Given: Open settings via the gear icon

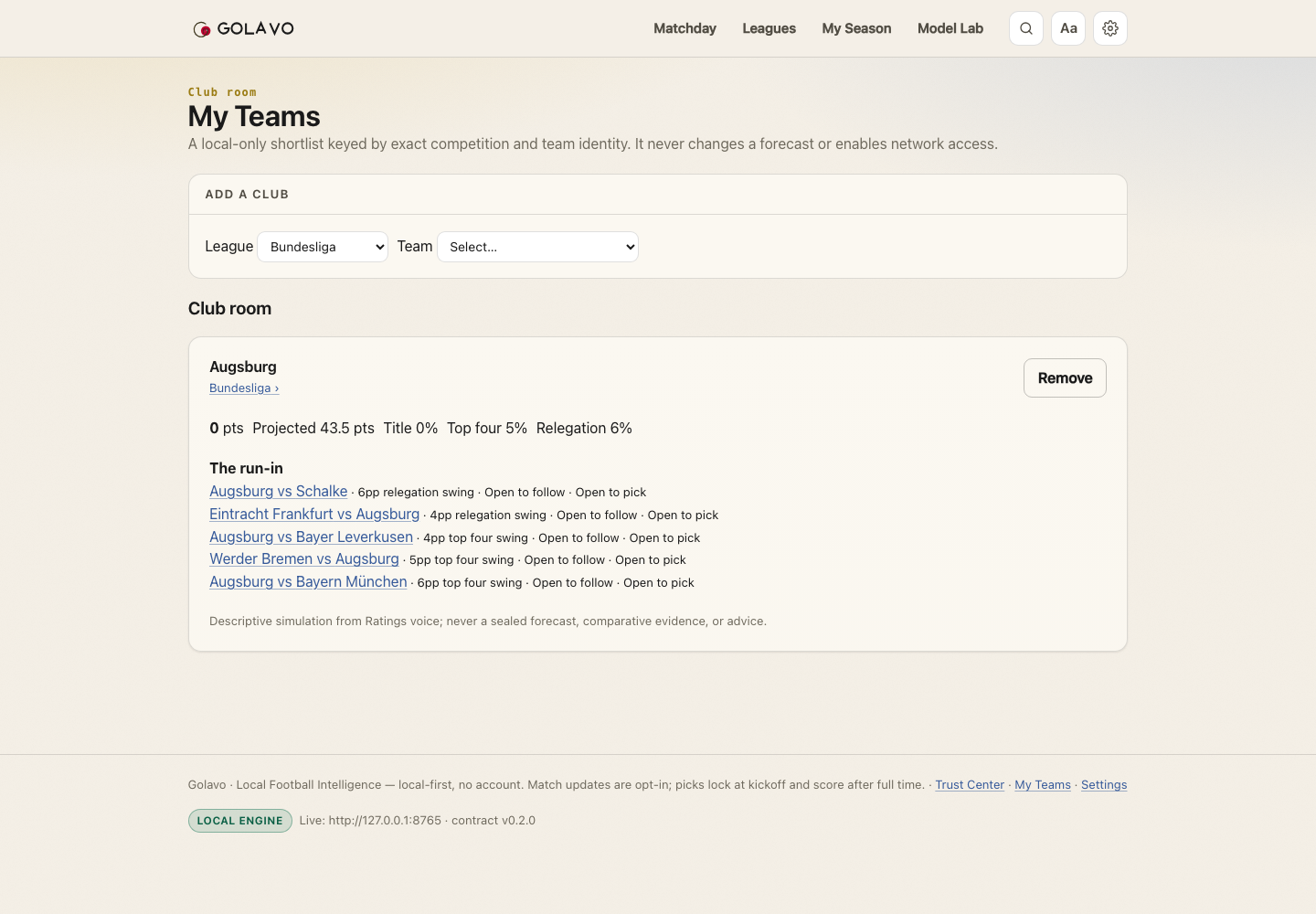Looking at the screenshot, I should [1110, 28].
